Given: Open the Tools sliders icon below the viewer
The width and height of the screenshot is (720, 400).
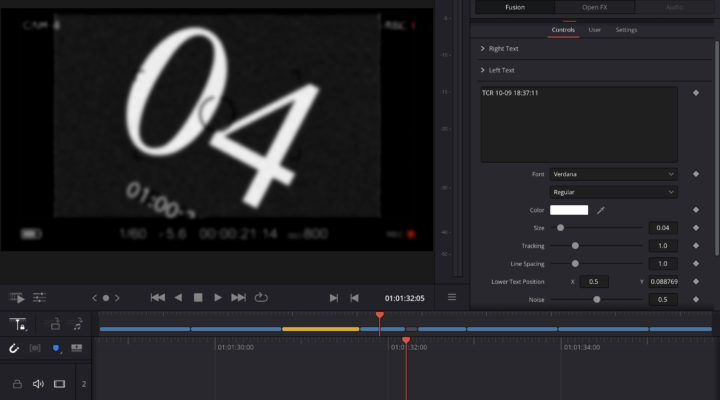Looking at the screenshot, I should pyautogui.click(x=39, y=298).
